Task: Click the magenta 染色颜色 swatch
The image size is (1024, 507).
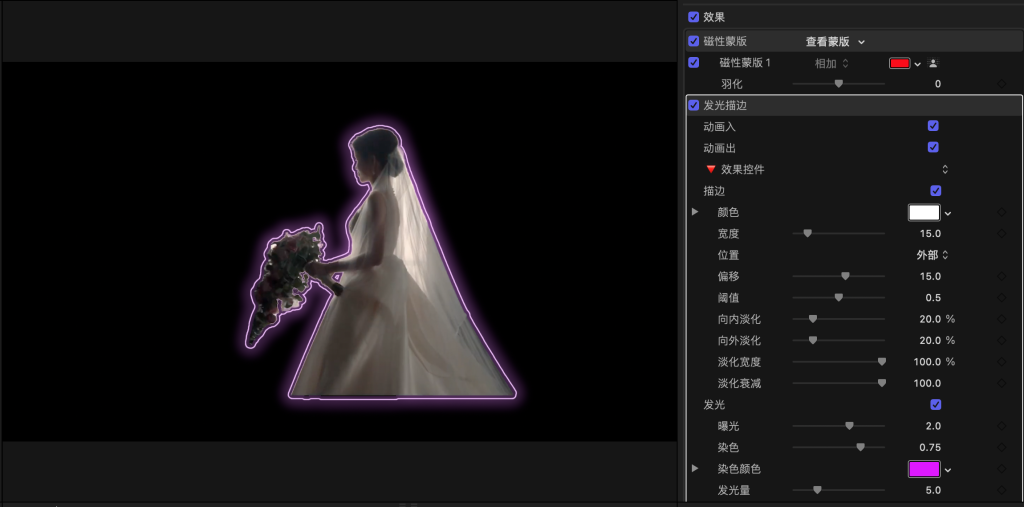Action: tap(923, 469)
